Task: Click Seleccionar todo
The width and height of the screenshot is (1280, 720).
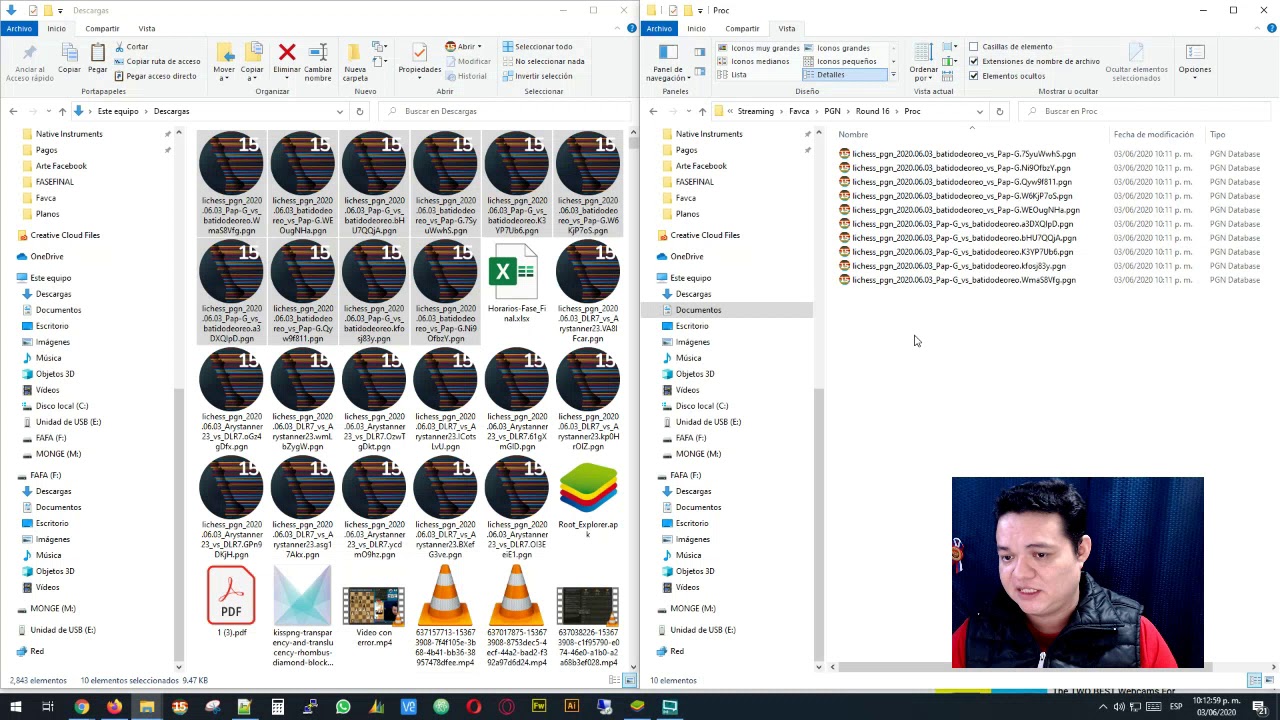Action: pos(538,47)
